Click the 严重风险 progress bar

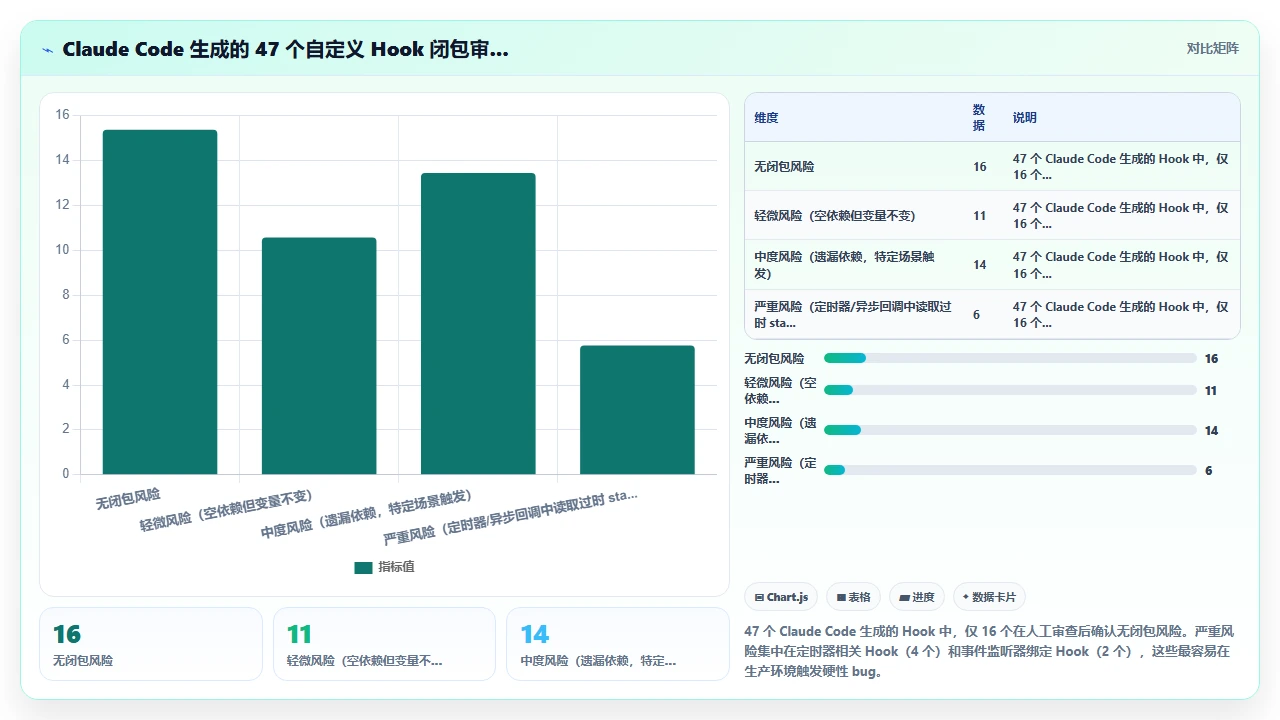[1010, 470]
